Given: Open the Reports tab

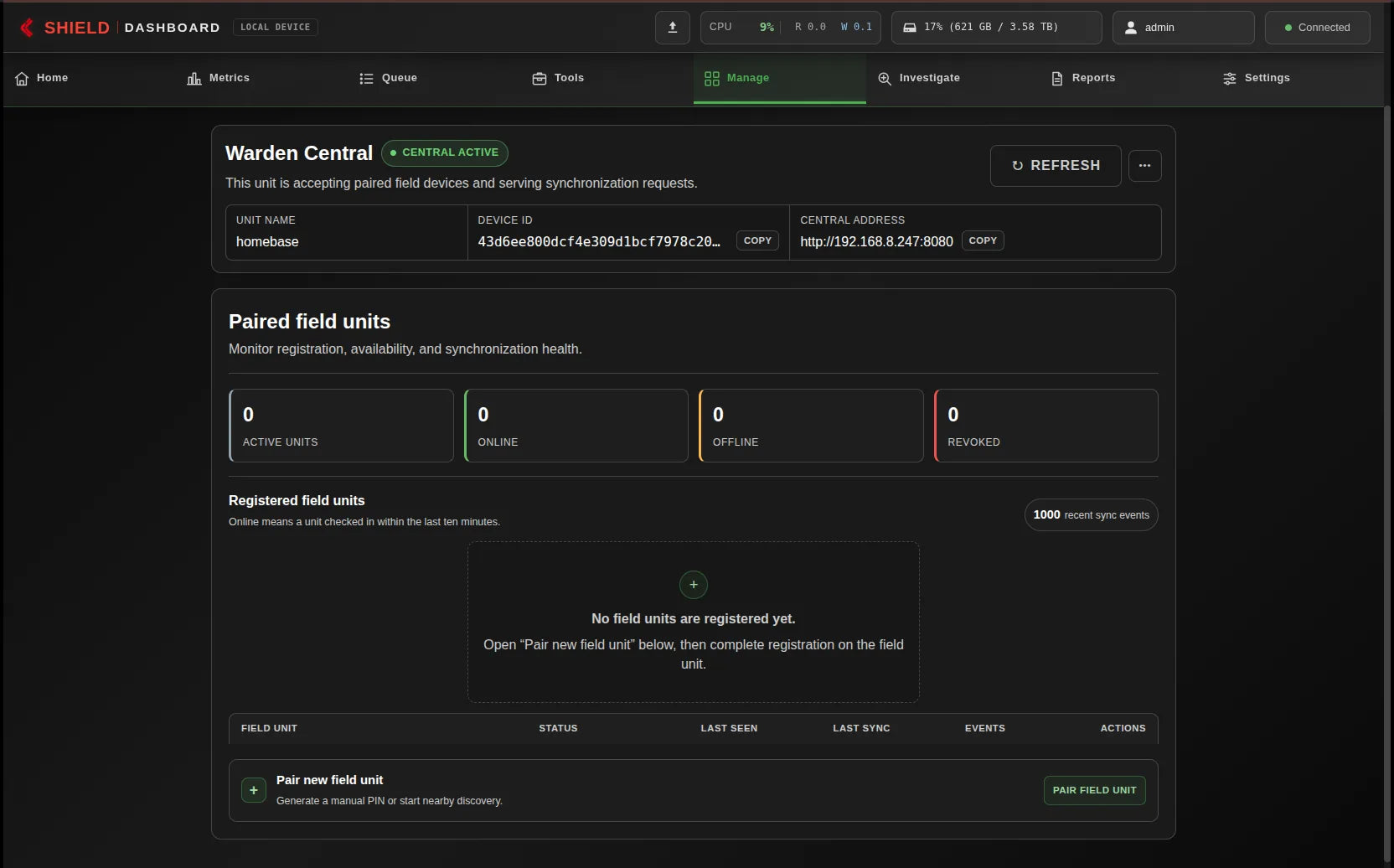Looking at the screenshot, I should pyautogui.click(x=1125, y=79).
